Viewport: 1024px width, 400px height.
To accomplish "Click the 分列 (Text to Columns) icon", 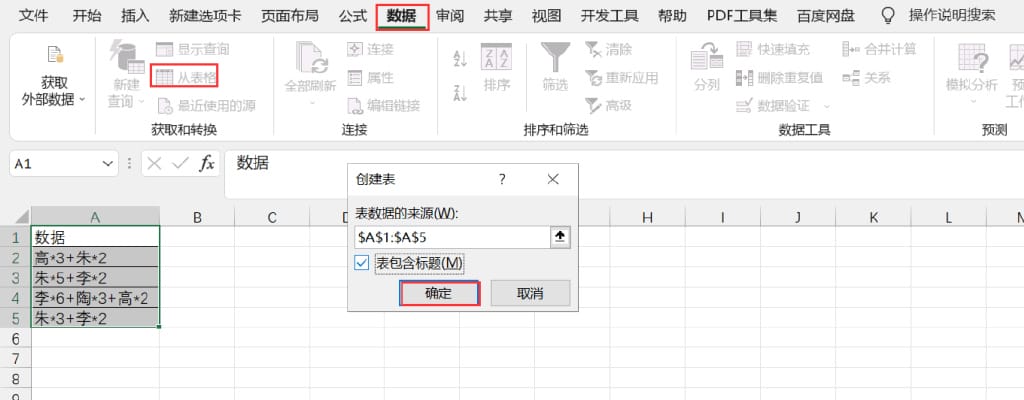I will point(706,58).
